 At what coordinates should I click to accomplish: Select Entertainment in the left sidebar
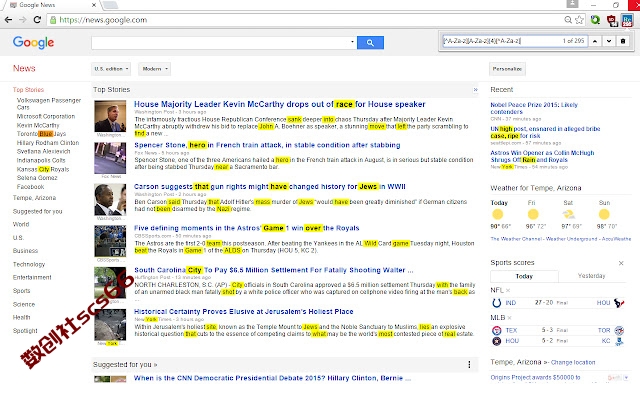32,278
